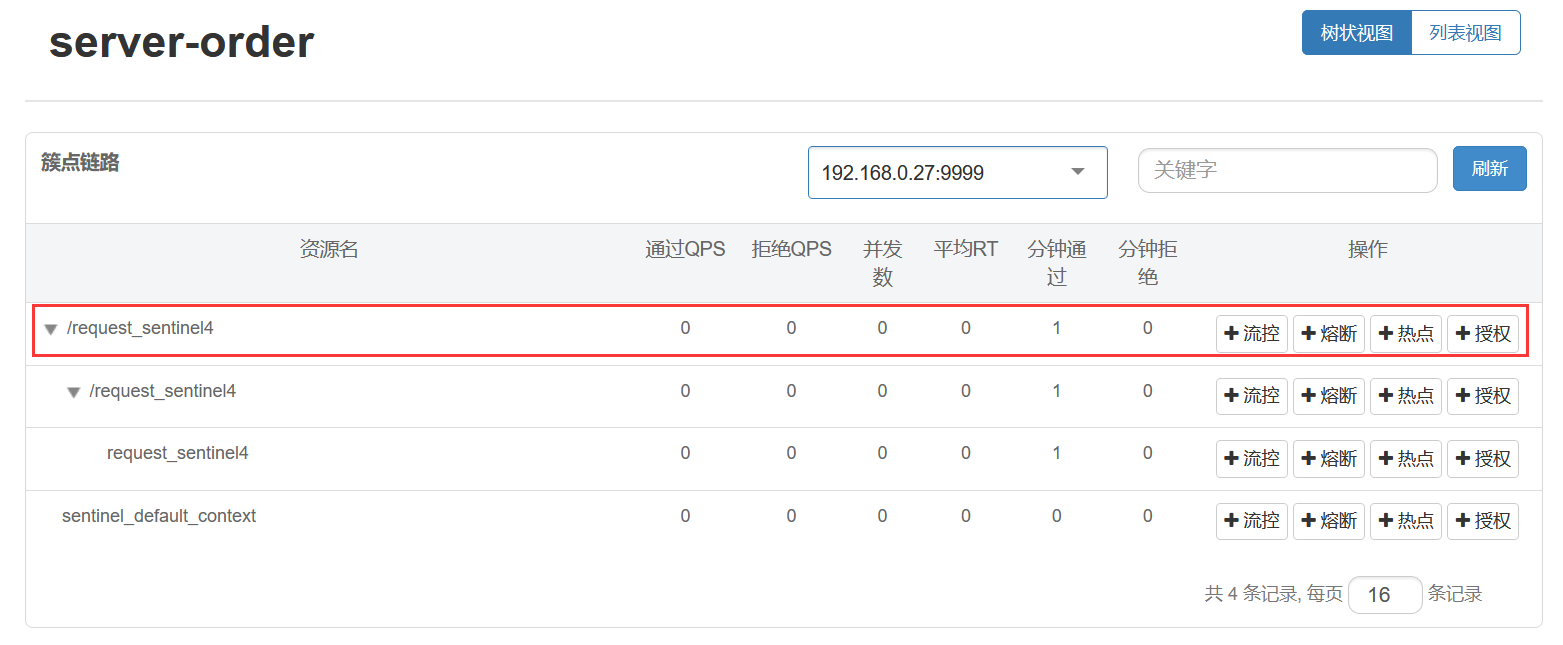Image resolution: width=1563 pixels, height=645 pixels.
Task: Add authorization (授权) for sentinel_default_context
Action: [x=1482, y=521]
